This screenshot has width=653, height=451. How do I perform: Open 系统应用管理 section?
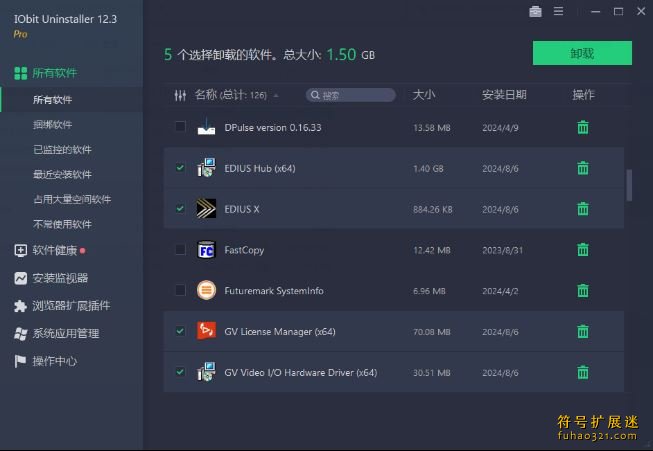click(x=66, y=333)
